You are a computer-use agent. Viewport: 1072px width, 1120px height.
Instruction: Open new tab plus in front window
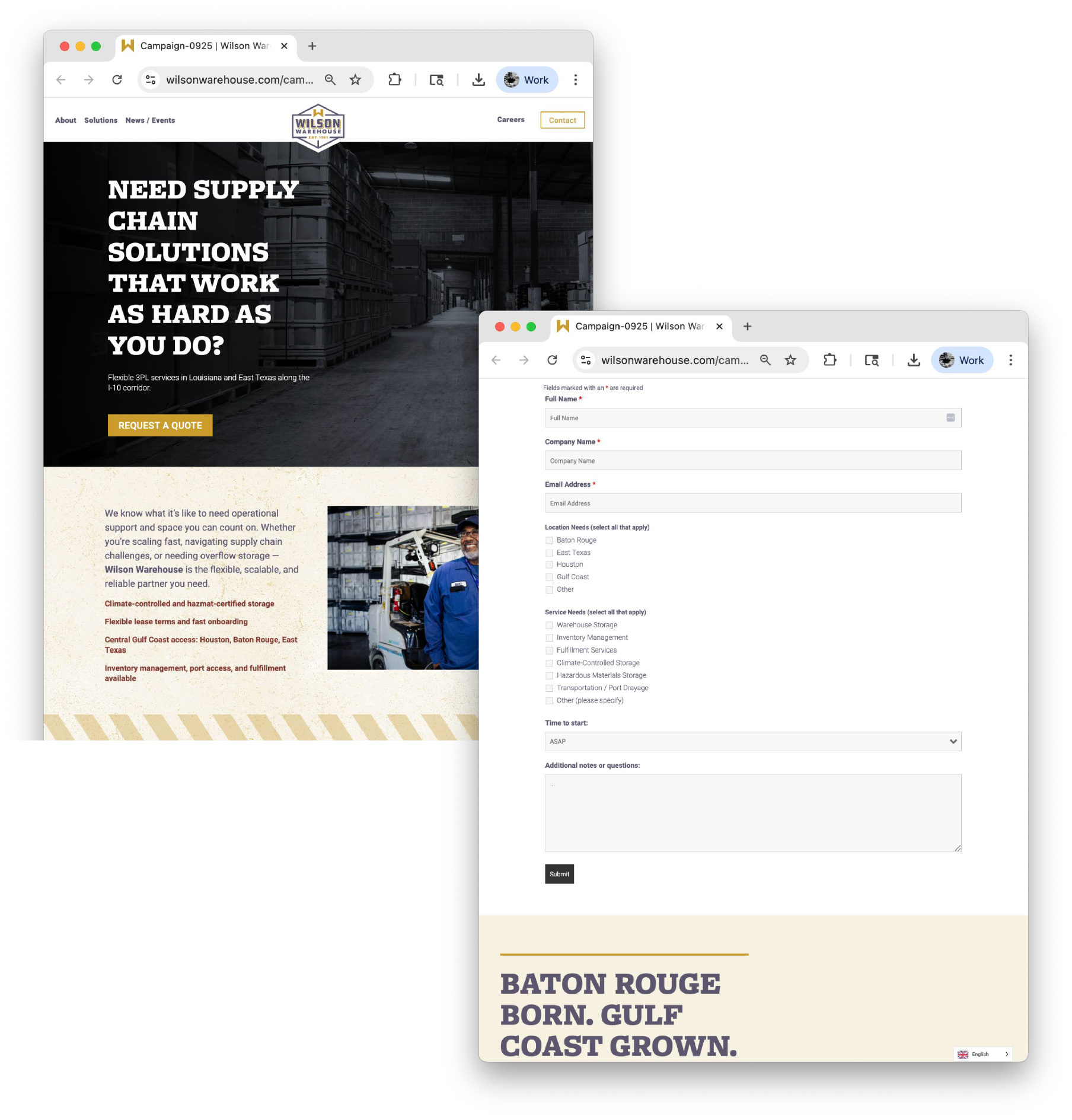coord(748,327)
